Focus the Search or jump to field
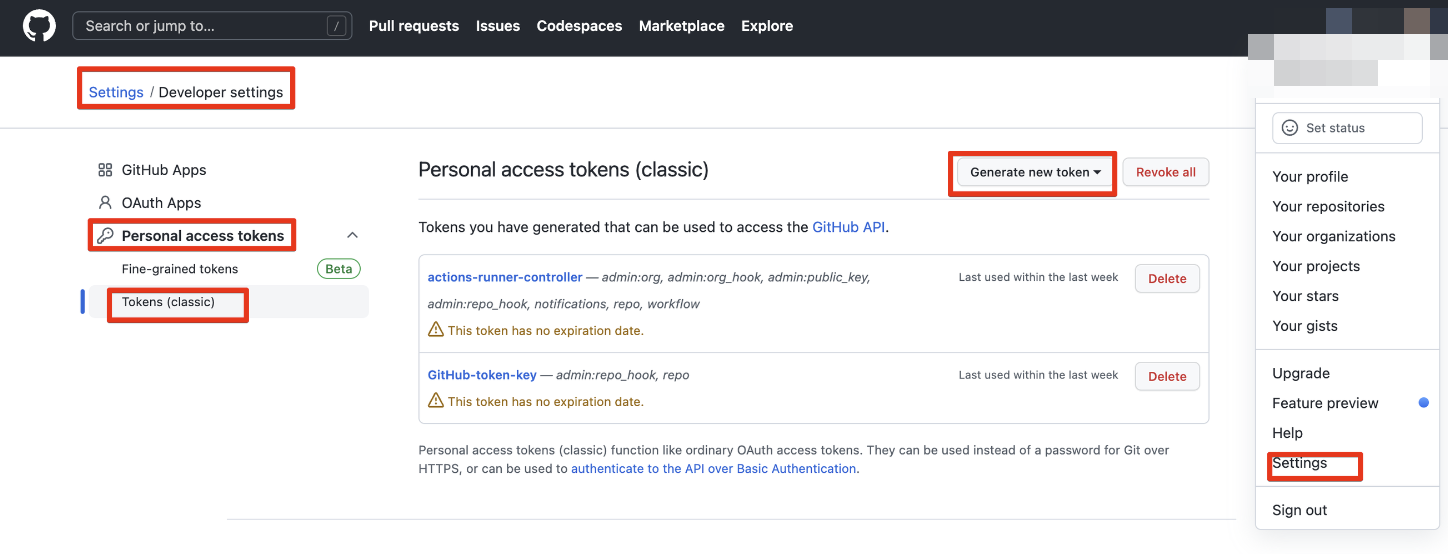The height and width of the screenshot is (554, 1448). click(212, 26)
